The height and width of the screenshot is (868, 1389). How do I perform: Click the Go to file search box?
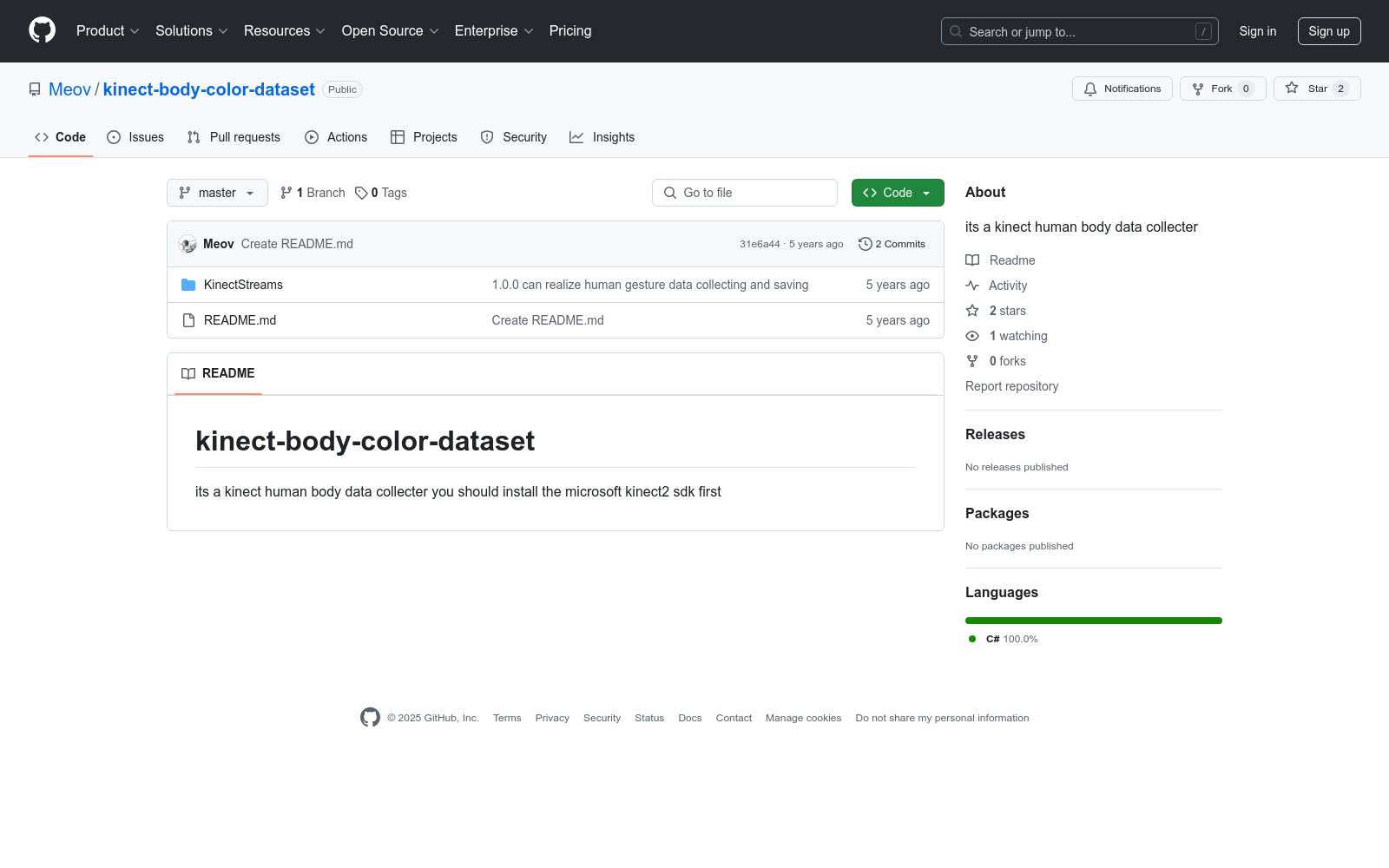(745, 193)
